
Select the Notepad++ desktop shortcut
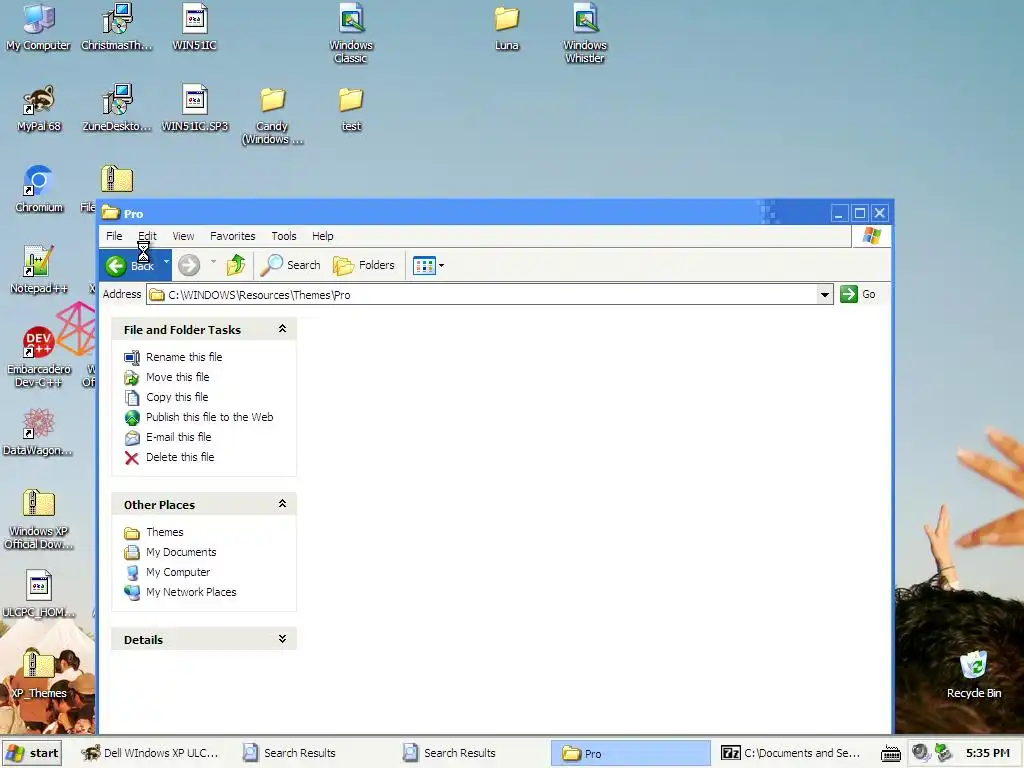pos(39,271)
